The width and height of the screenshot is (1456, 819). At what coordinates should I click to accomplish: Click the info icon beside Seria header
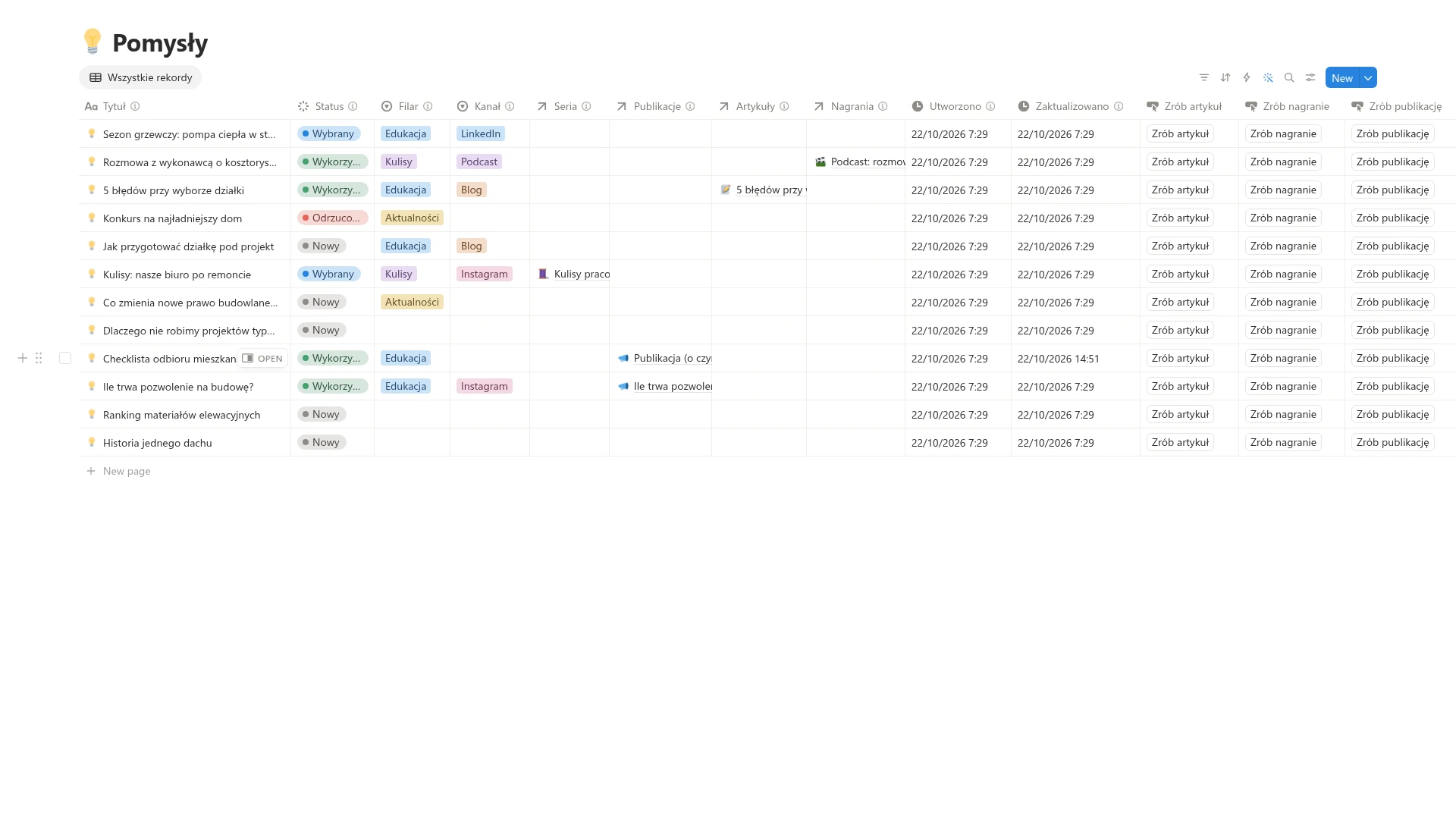[586, 106]
